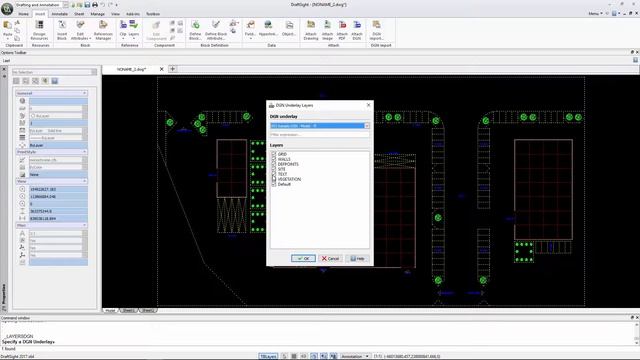The height and width of the screenshot is (360, 640).
Task: Toggle the GRID layer checkbox
Action: [274, 154]
